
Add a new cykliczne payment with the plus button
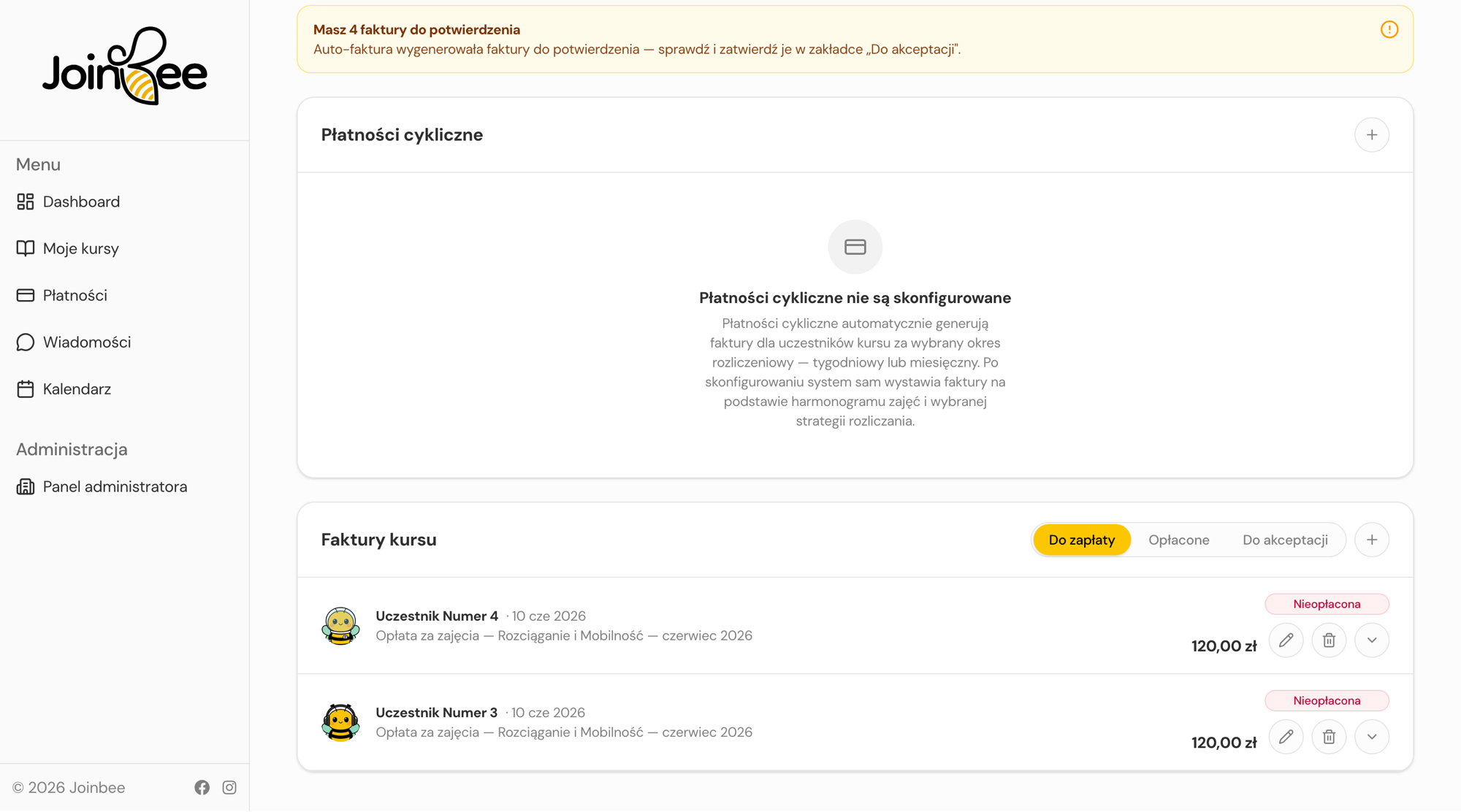coord(1372,135)
